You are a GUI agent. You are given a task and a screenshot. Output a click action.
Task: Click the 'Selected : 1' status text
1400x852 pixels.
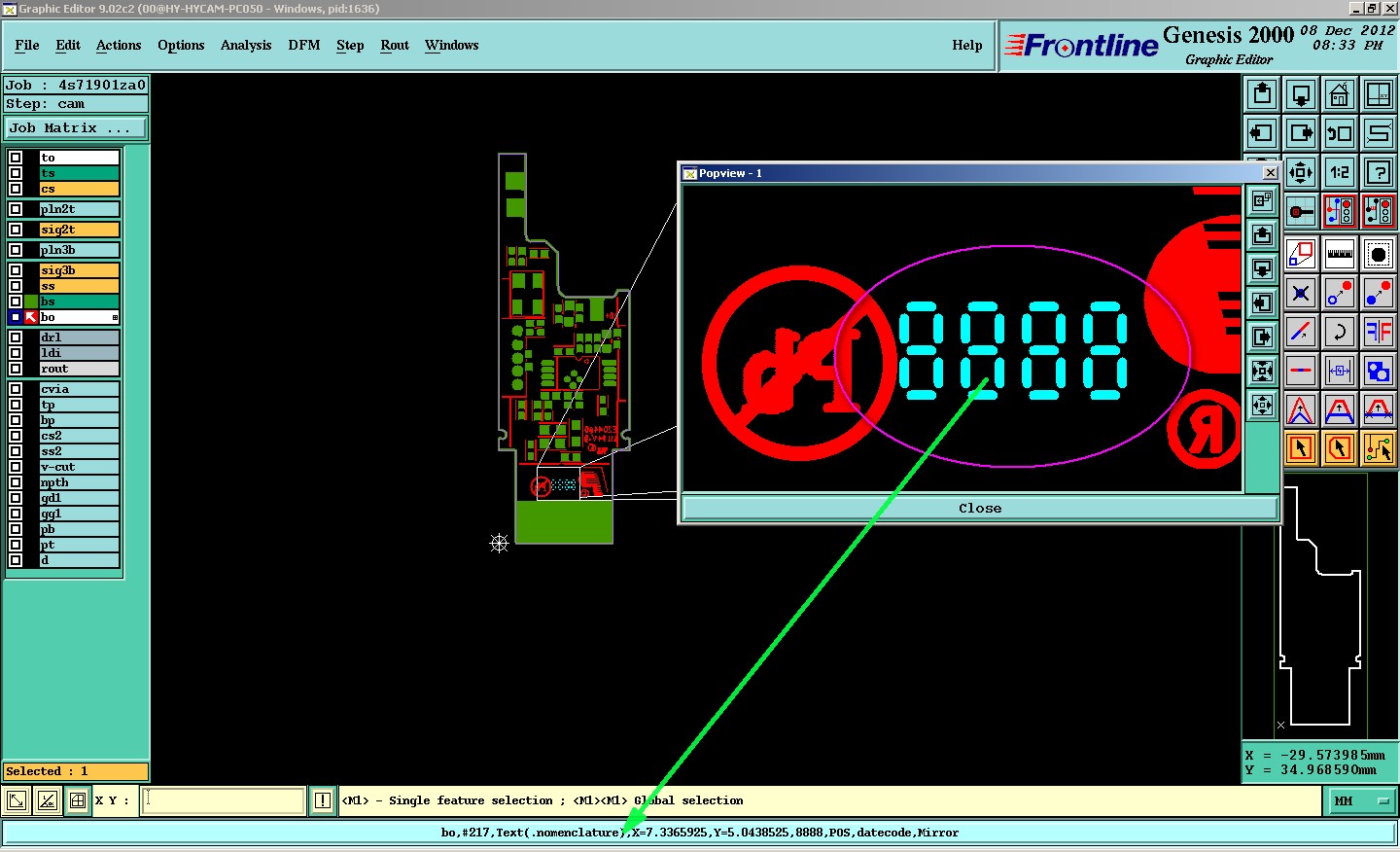tap(47, 771)
